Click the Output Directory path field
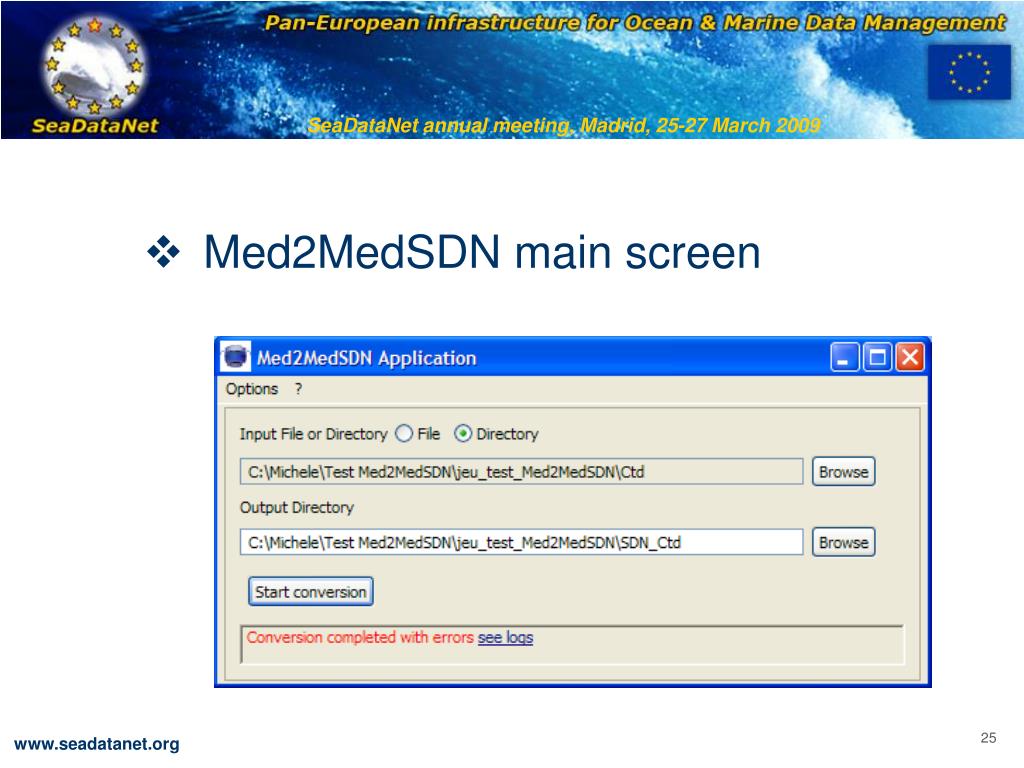1024x768 pixels. pyautogui.click(x=521, y=542)
